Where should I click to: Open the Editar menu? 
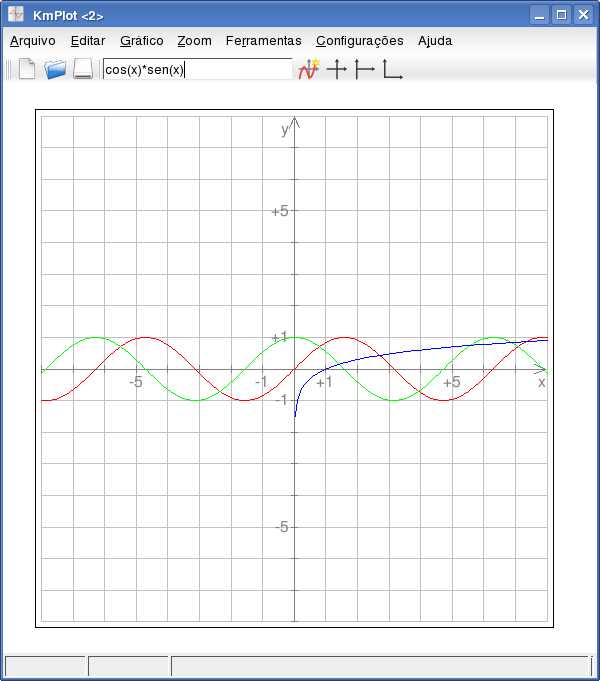pyautogui.click(x=88, y=41)
